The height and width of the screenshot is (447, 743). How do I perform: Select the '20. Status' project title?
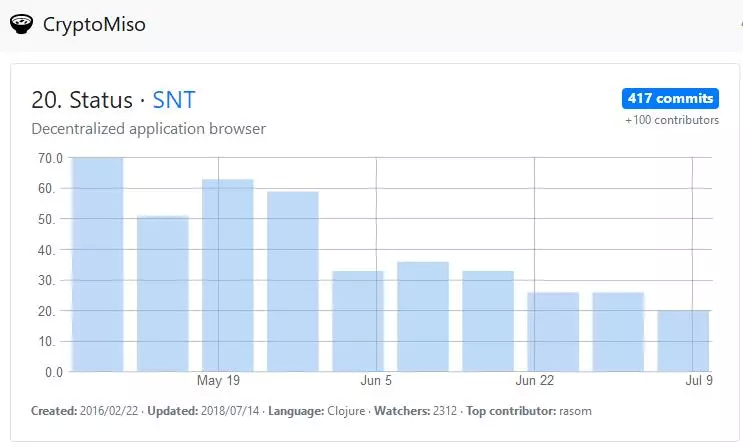(x=82, y=100)
